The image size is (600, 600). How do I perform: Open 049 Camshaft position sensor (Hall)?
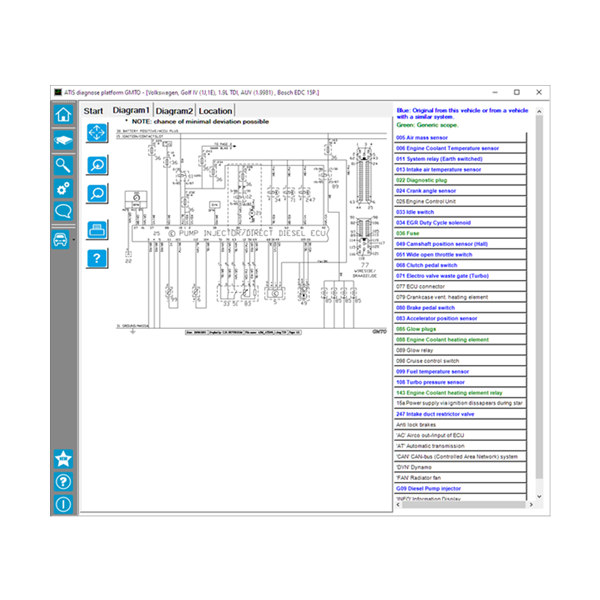pos(460,244)
